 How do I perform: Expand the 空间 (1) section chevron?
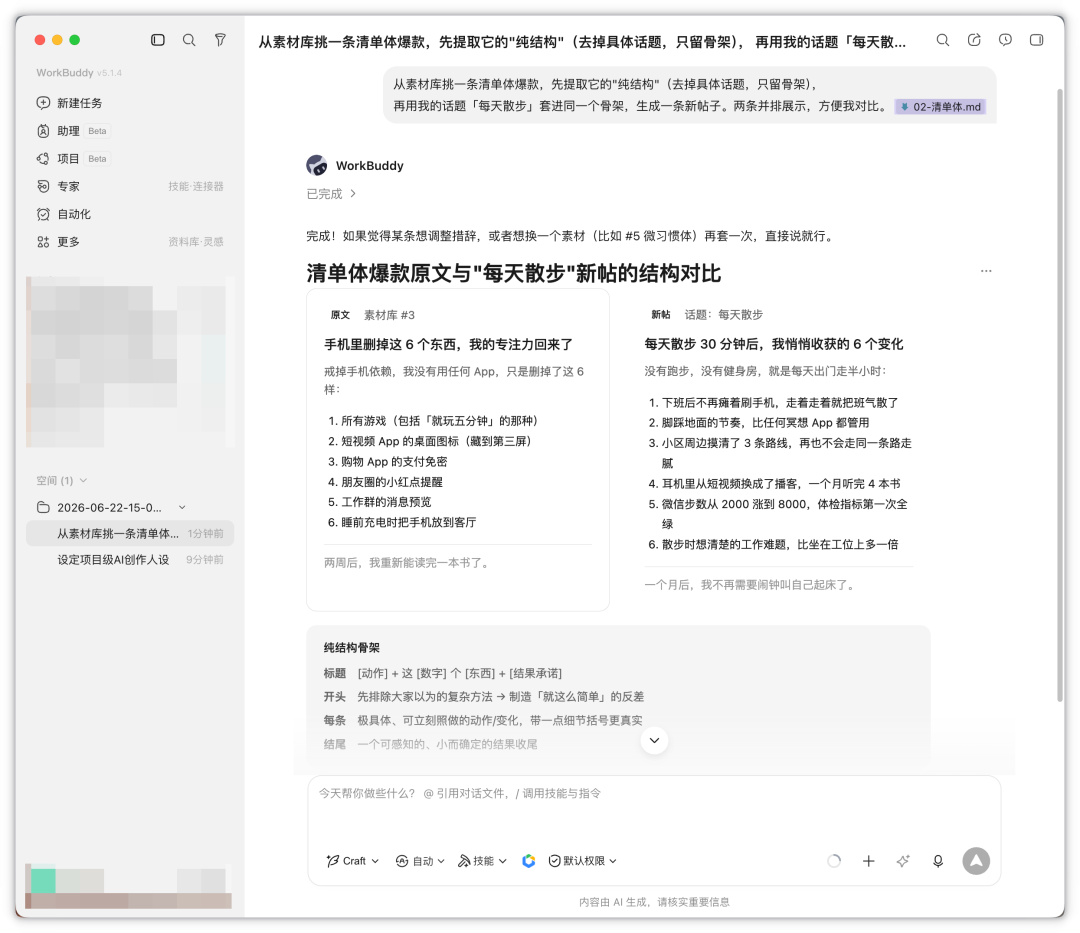[83, 481]
